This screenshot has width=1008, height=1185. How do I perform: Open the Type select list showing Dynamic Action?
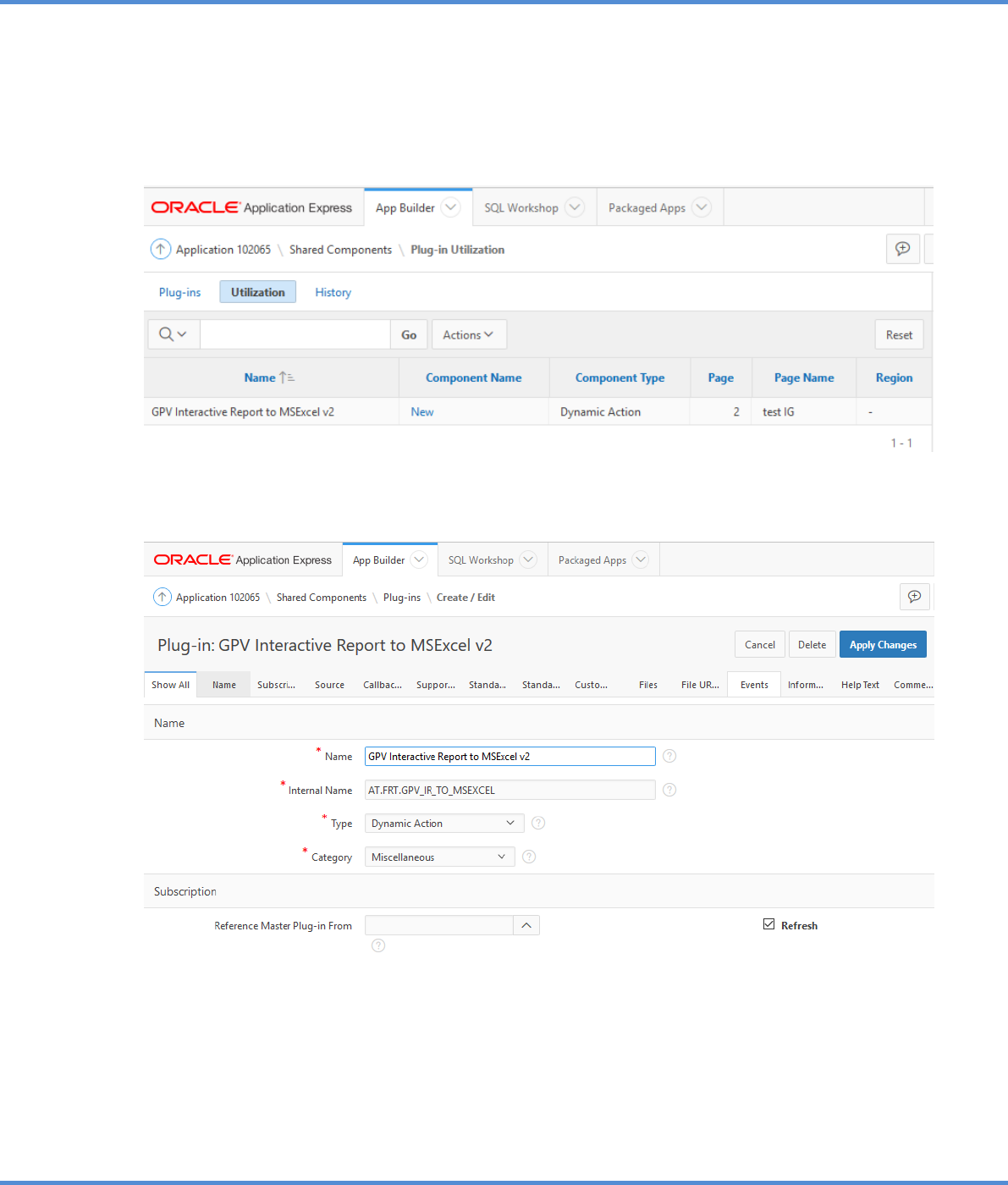pyautogui.click(x=444, y=823)
